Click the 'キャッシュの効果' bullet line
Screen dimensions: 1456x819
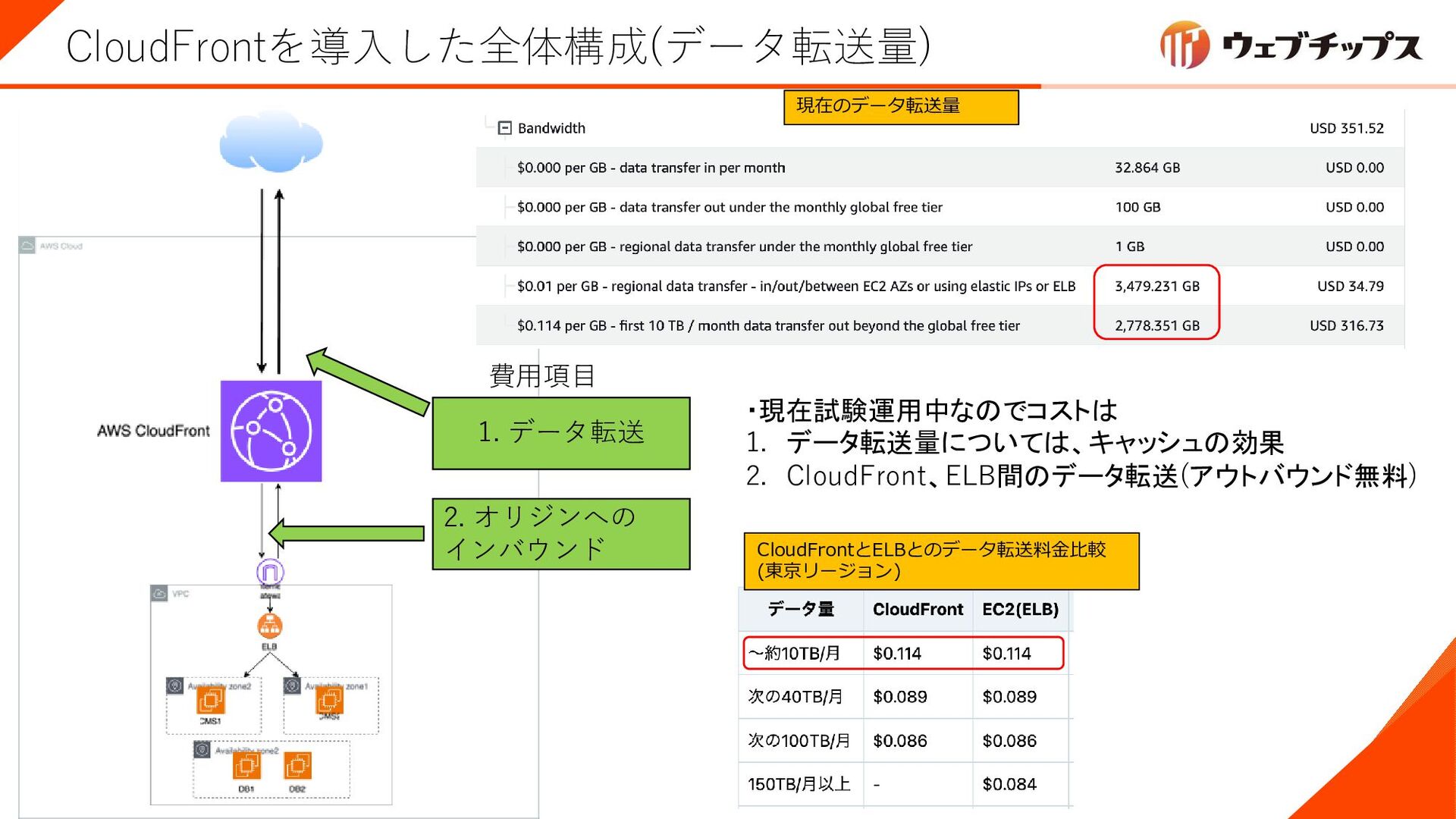tap(1015, 442)
